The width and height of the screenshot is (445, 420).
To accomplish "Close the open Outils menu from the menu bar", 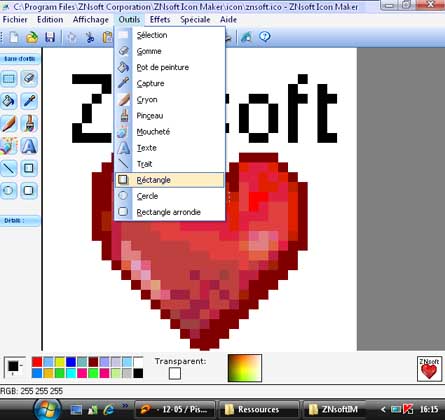I will click(129, 20).
